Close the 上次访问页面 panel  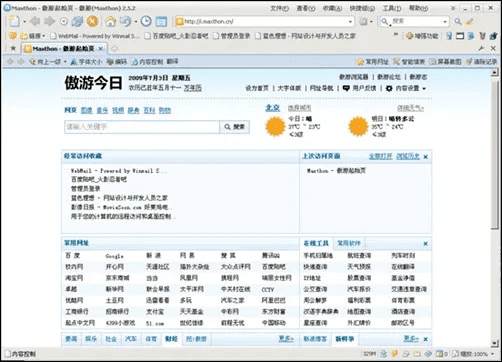(426, 157)
